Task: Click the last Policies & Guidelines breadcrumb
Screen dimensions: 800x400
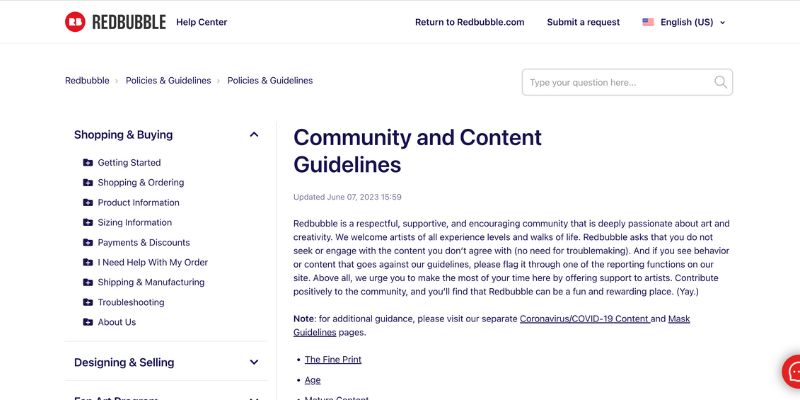Action: click(270, 81)
